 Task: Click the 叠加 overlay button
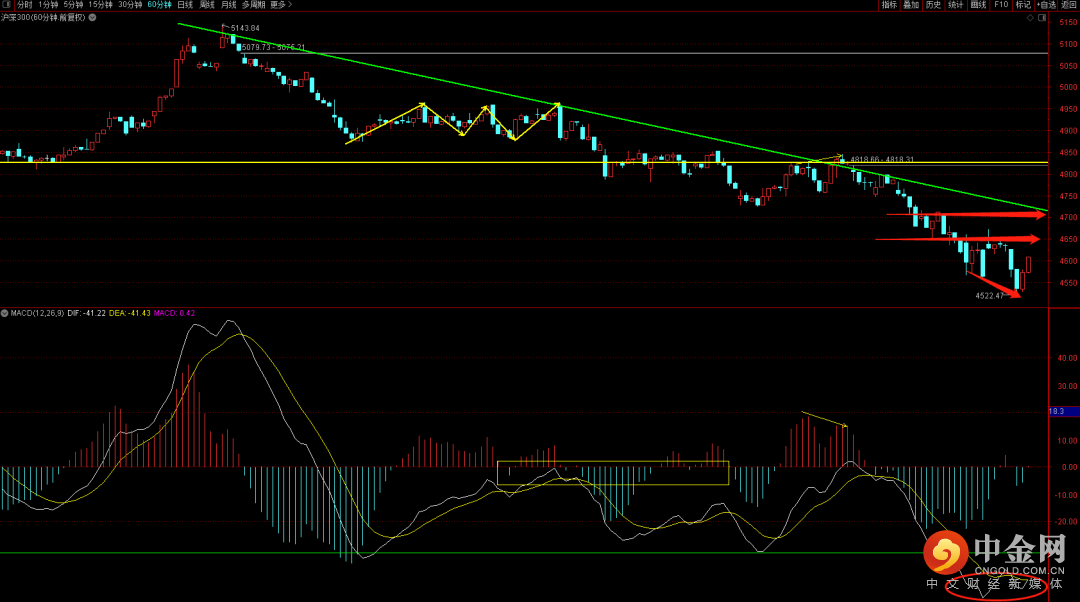[x=910, y=5]
